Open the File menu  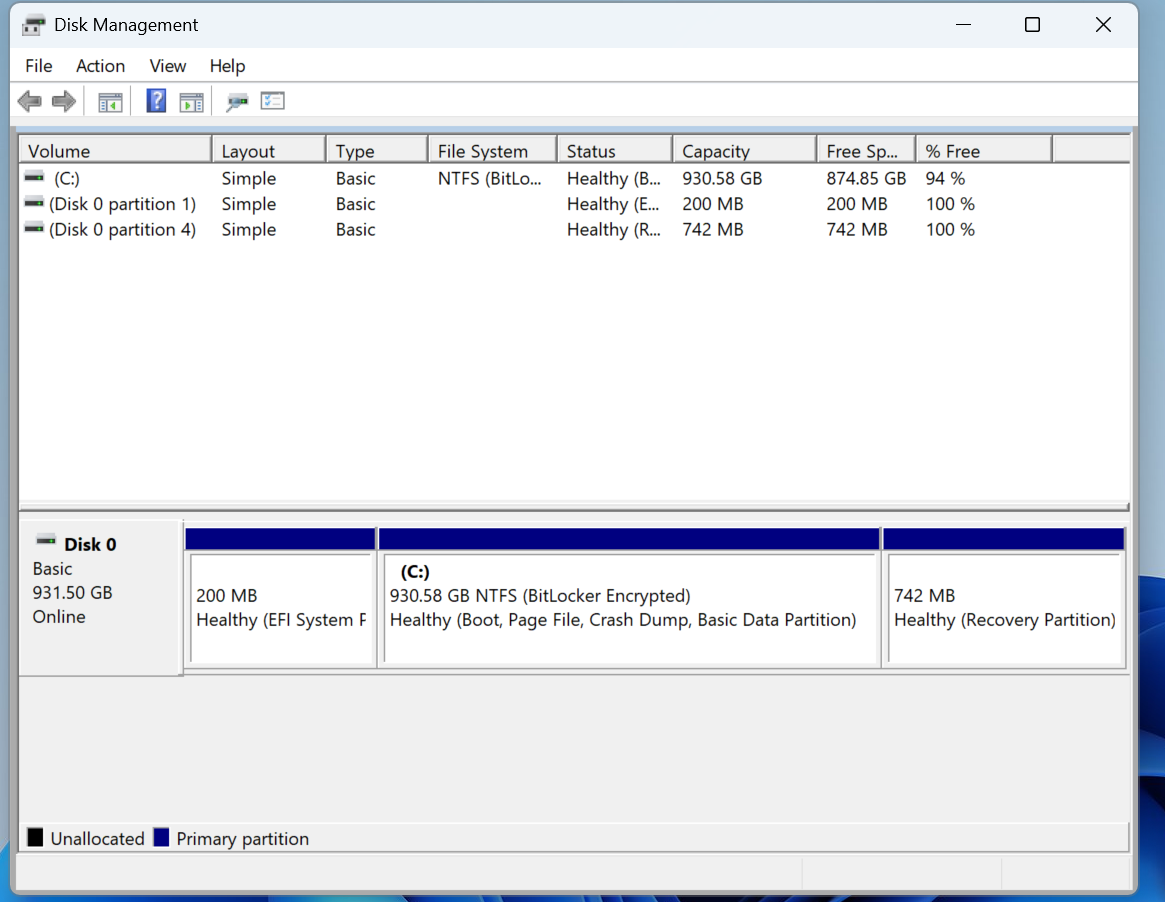[38, 66]
